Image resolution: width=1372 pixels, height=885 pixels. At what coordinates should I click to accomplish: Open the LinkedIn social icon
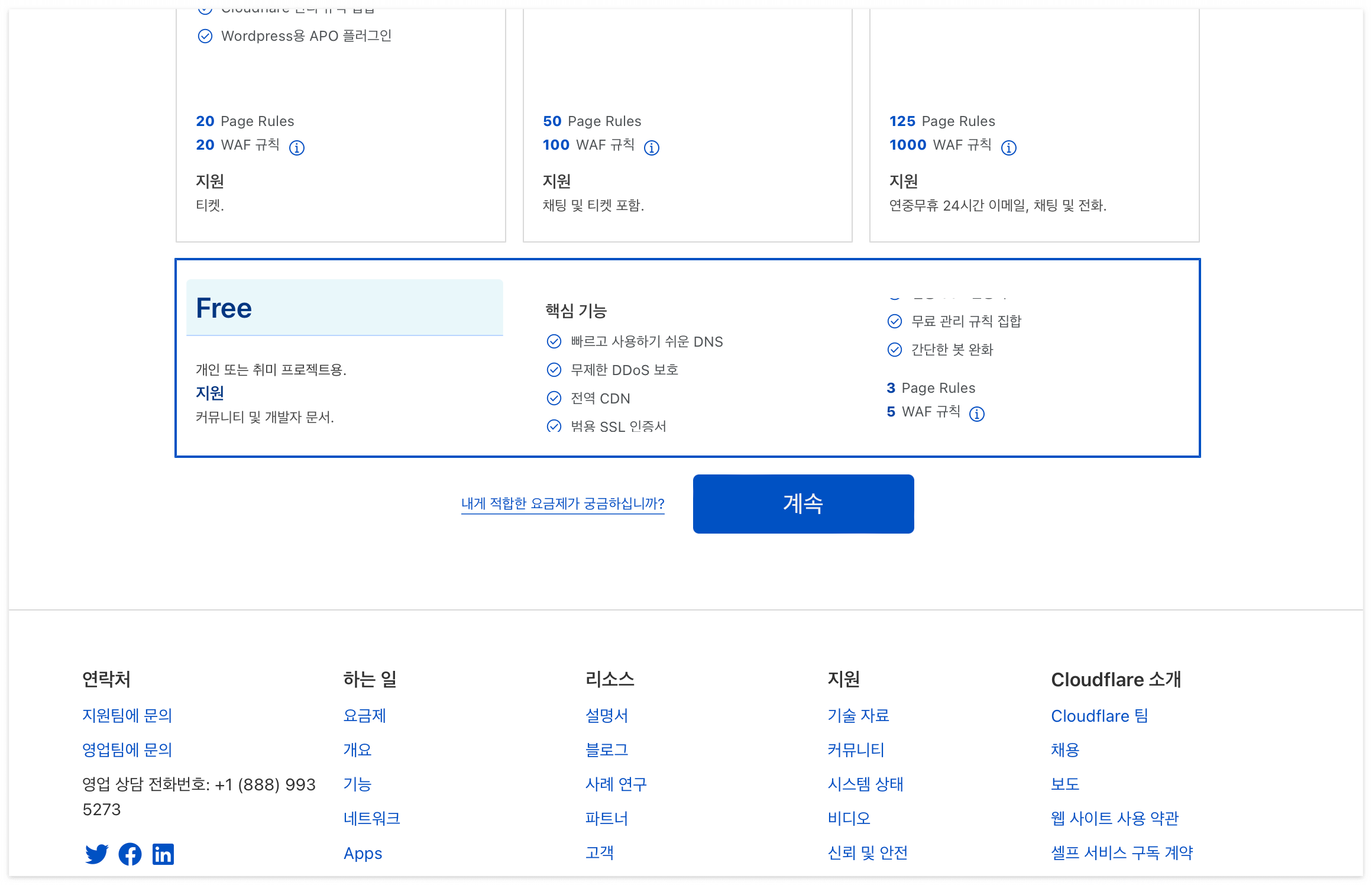coord(163,854)
